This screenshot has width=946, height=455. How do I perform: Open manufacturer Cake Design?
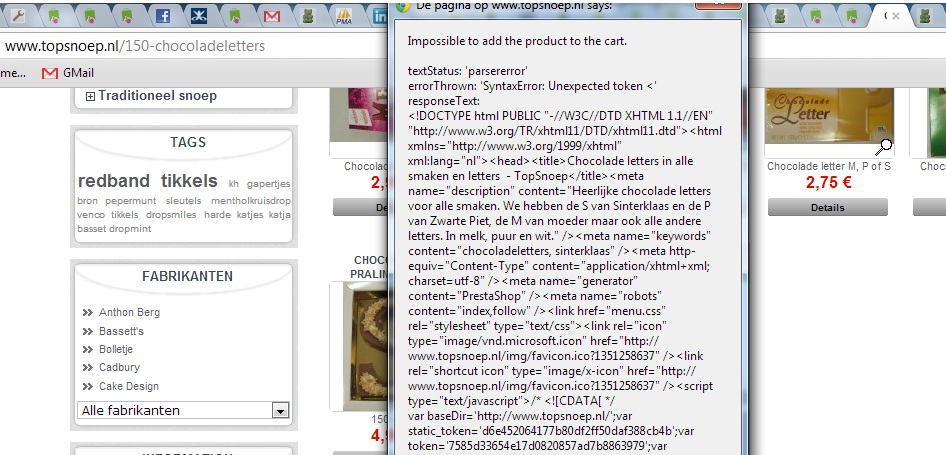point(129,386)
